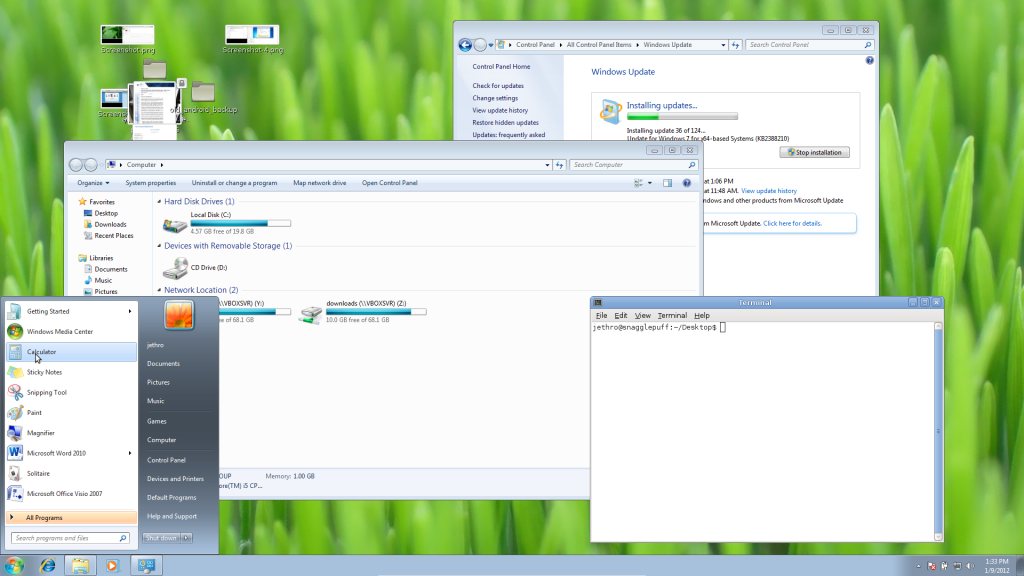
Task: Open All Programs in Start menu
Action: click(x=71, y=518)
